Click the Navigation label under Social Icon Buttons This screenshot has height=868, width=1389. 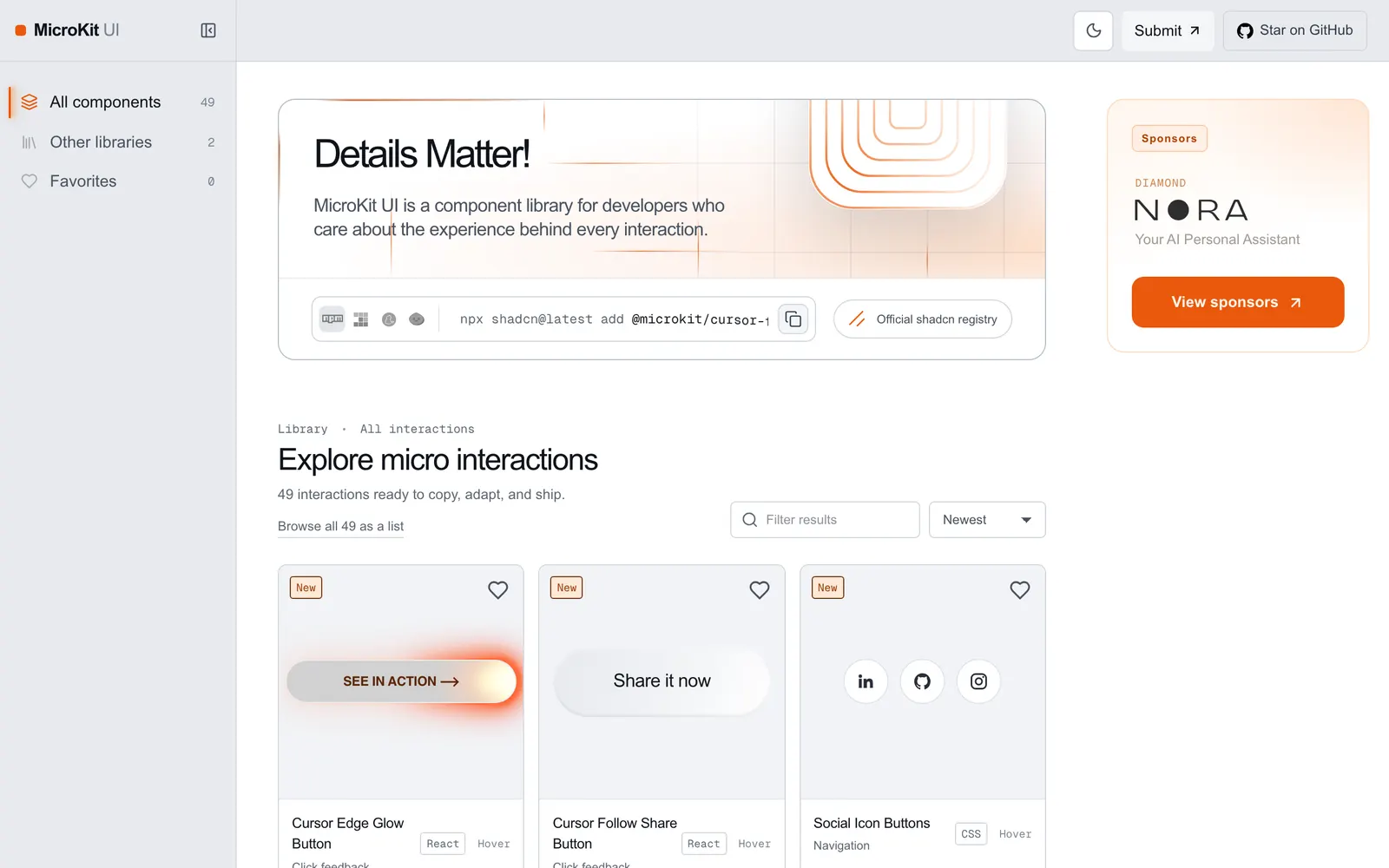click(x=841, y=845)
